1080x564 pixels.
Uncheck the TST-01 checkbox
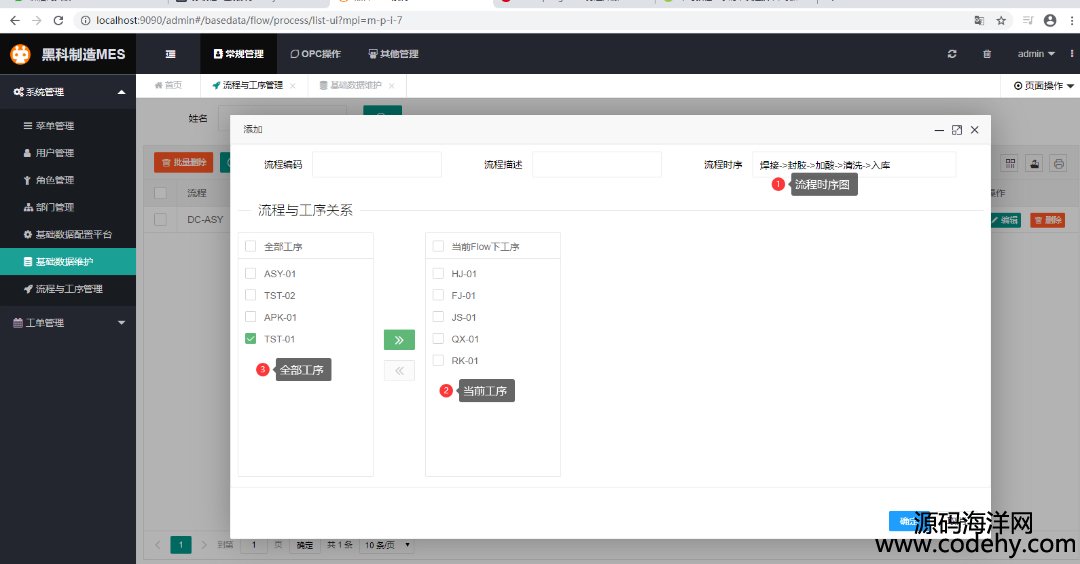coord(251,339)
